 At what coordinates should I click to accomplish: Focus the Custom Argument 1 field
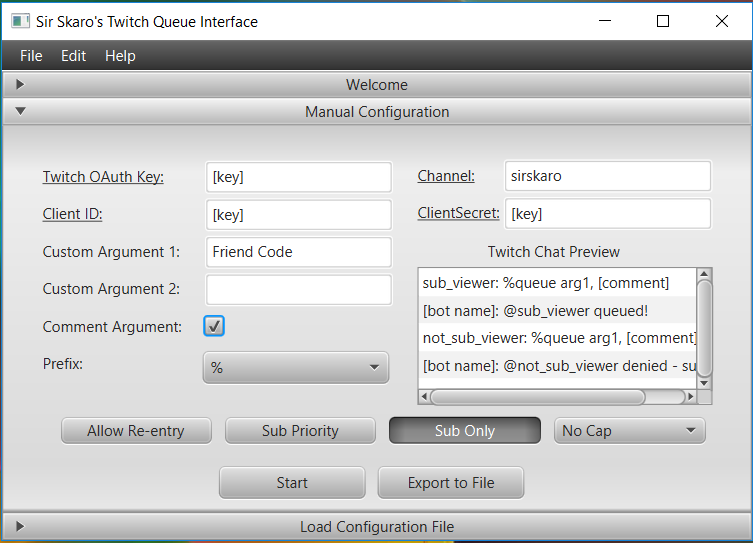[299, 252]
